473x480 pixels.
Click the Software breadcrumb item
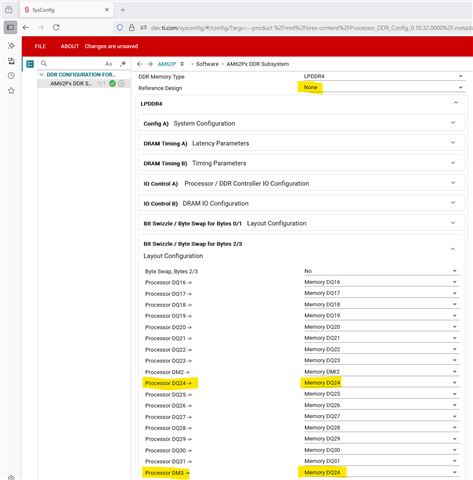[x=207, y=64]
